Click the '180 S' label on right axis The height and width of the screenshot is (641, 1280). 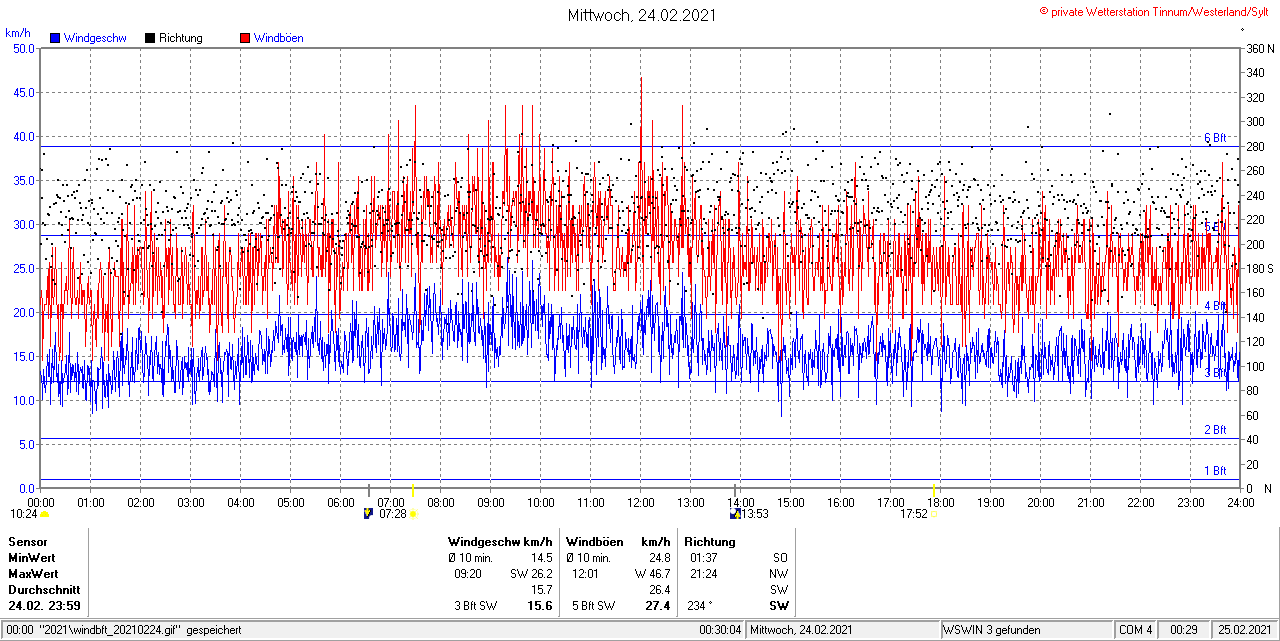pyautogui.click(x=1260, y=268)
